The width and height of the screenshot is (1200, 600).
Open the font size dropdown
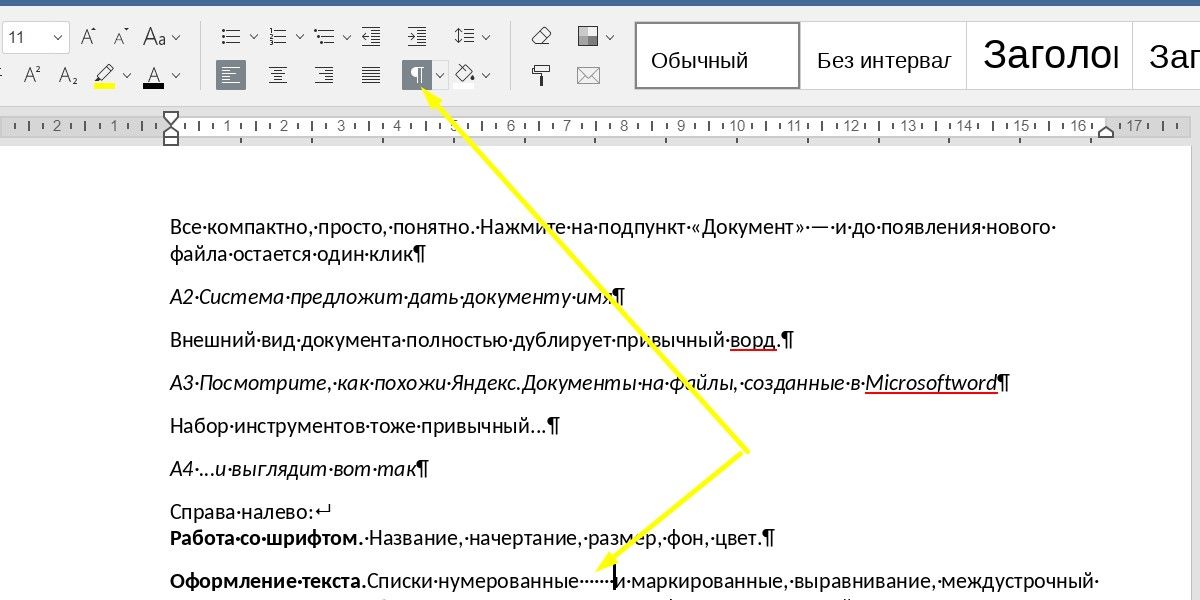(57, 38)
